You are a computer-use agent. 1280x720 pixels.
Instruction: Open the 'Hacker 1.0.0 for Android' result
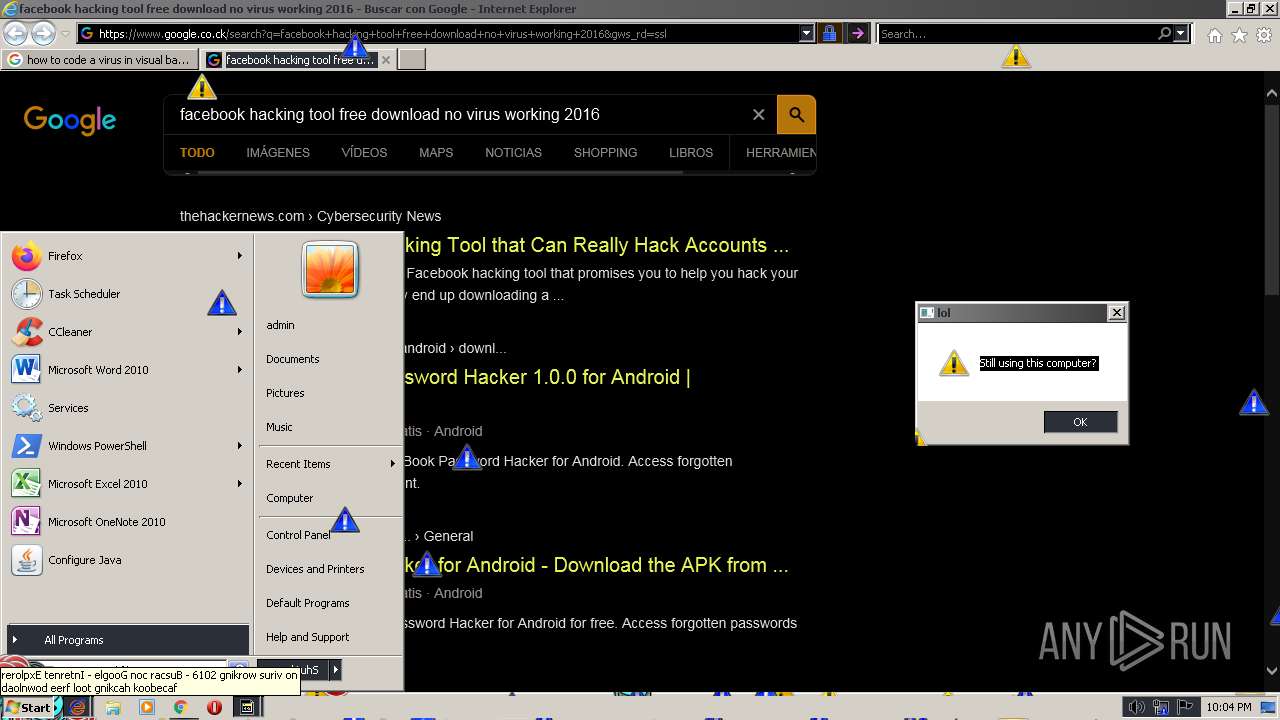point(547,377)
